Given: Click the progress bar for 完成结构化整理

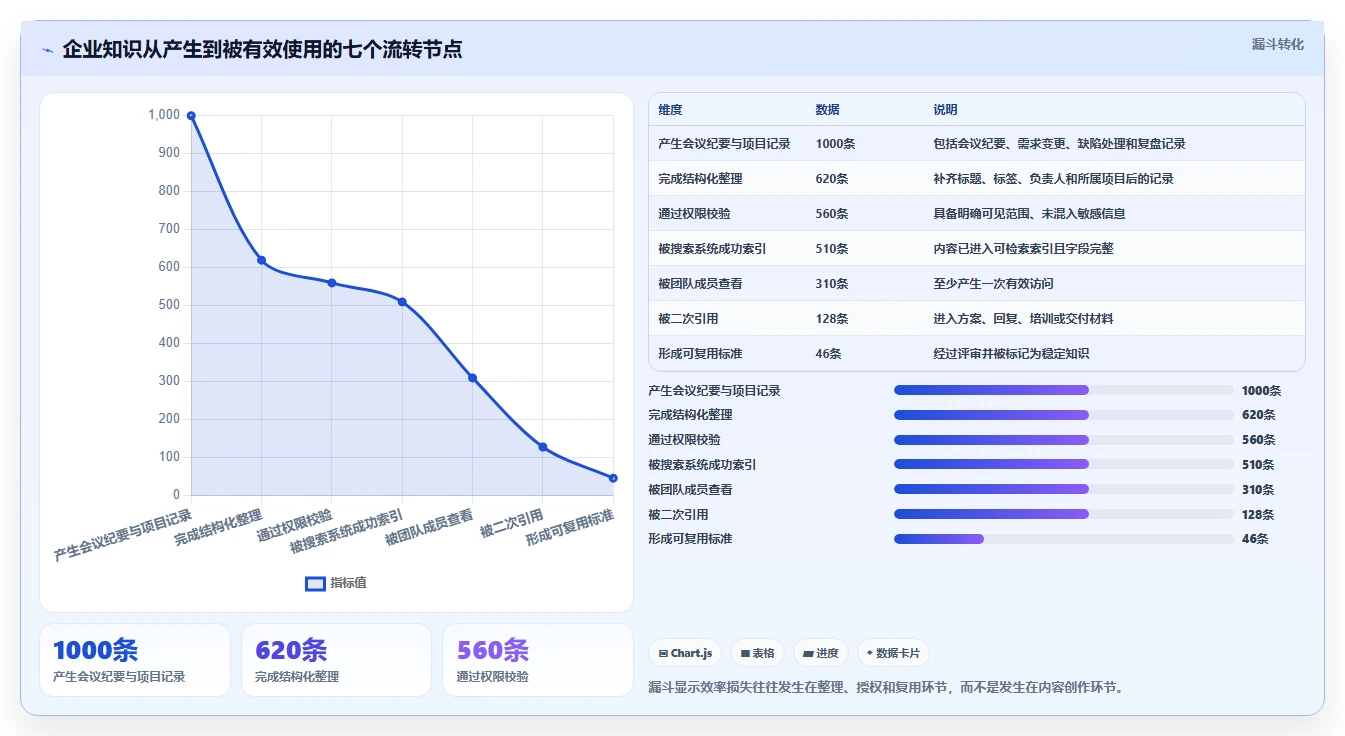Looking at the screenshot, I should point(1063,415).
